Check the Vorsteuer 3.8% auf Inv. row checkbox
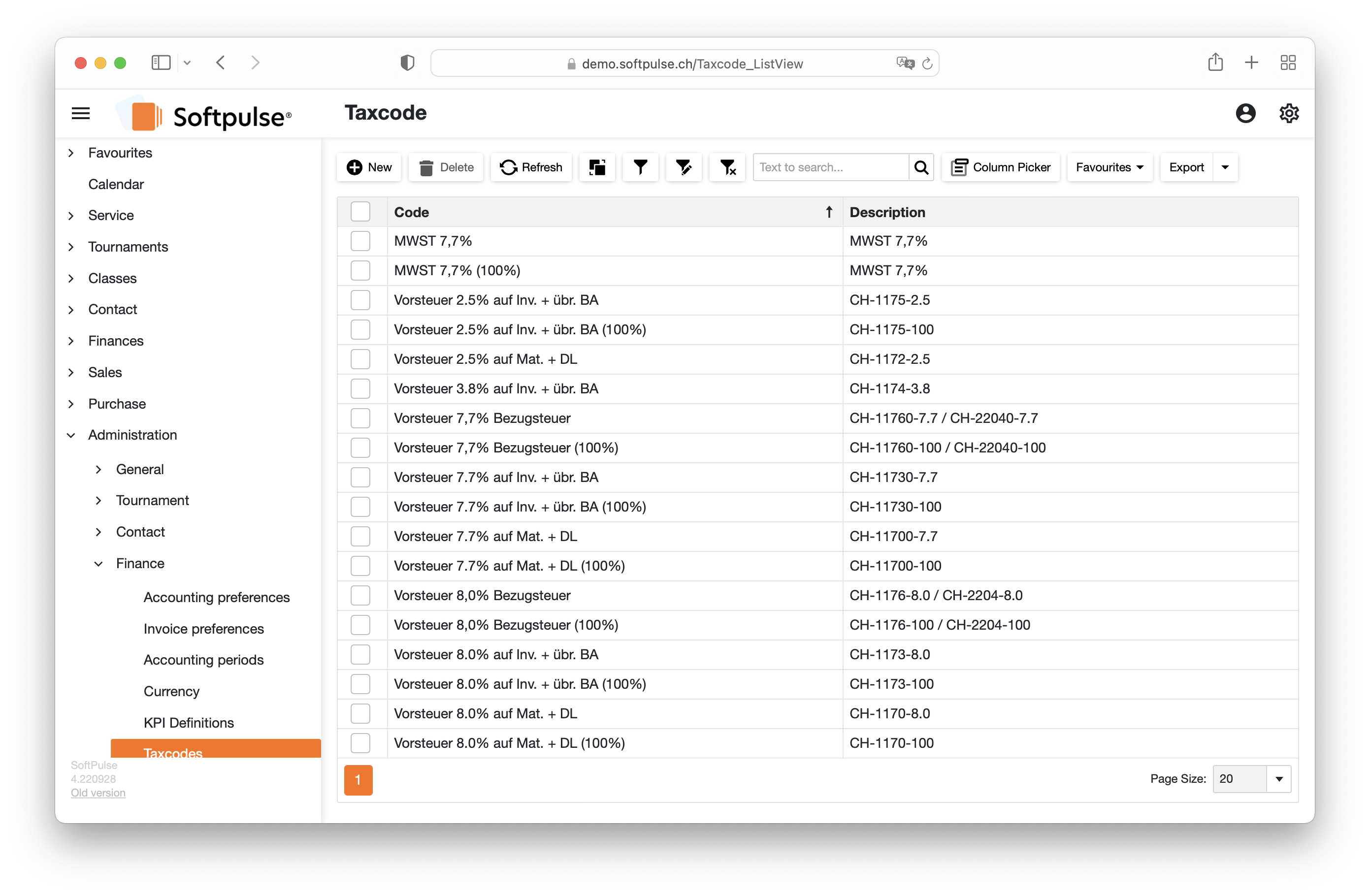 [360, 388]
